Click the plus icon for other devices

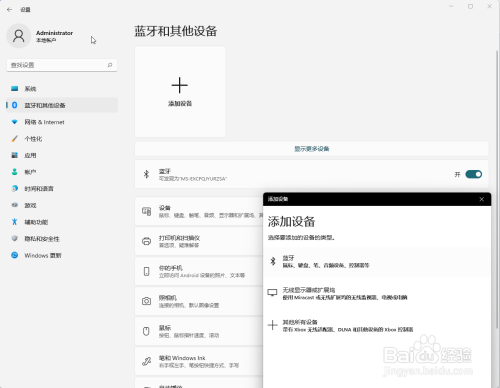(x=272, y=325)
